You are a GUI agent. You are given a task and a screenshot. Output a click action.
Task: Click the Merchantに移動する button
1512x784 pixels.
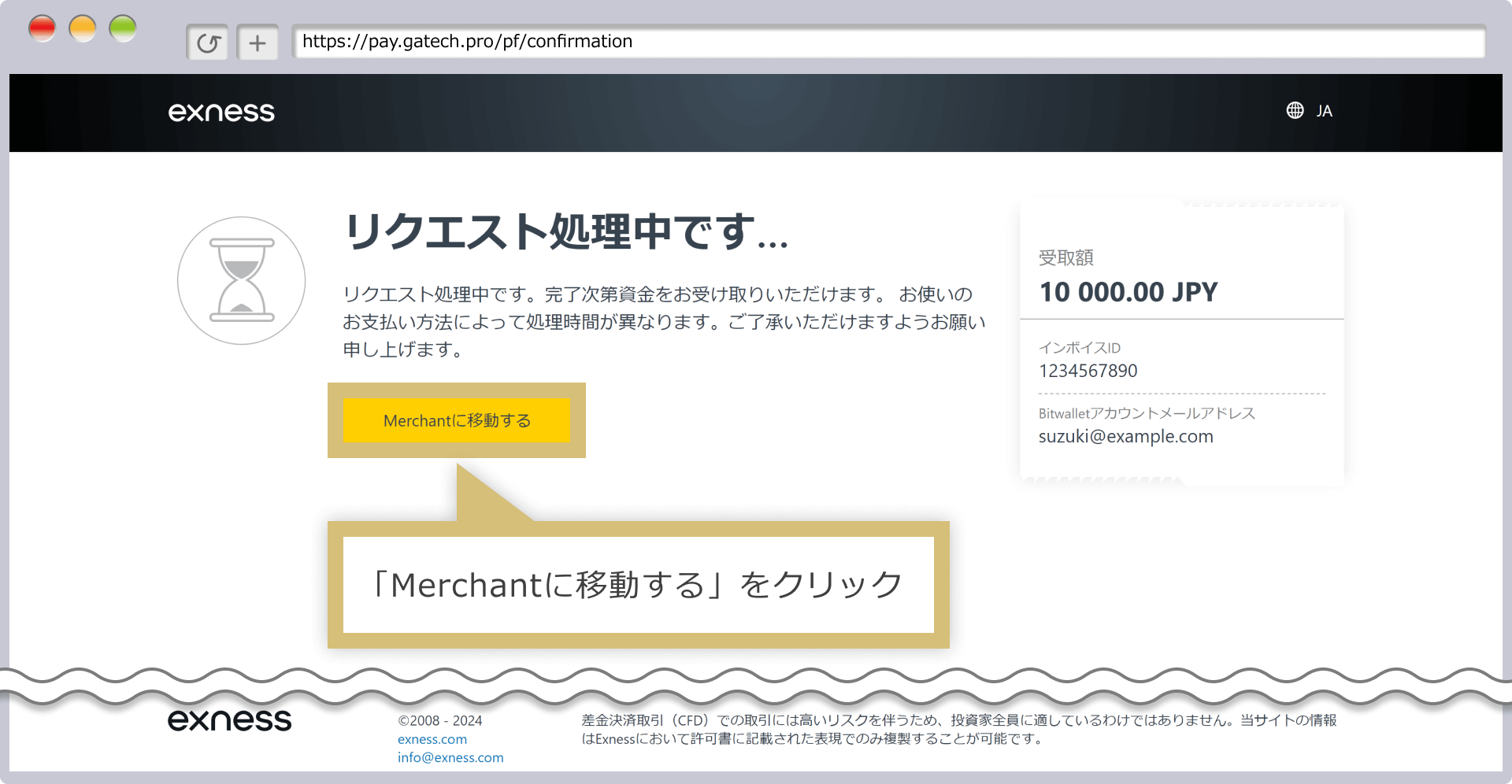(457, 420)
